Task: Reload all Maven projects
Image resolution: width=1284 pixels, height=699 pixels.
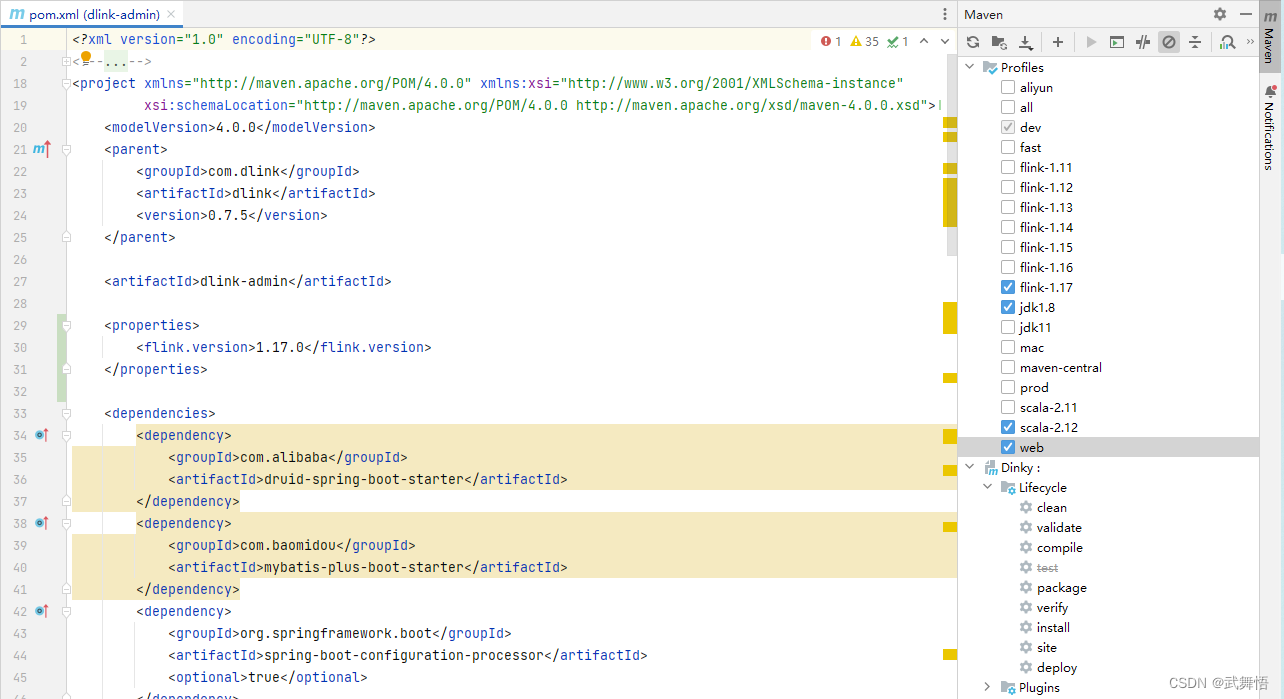Action: coord(973,41)
